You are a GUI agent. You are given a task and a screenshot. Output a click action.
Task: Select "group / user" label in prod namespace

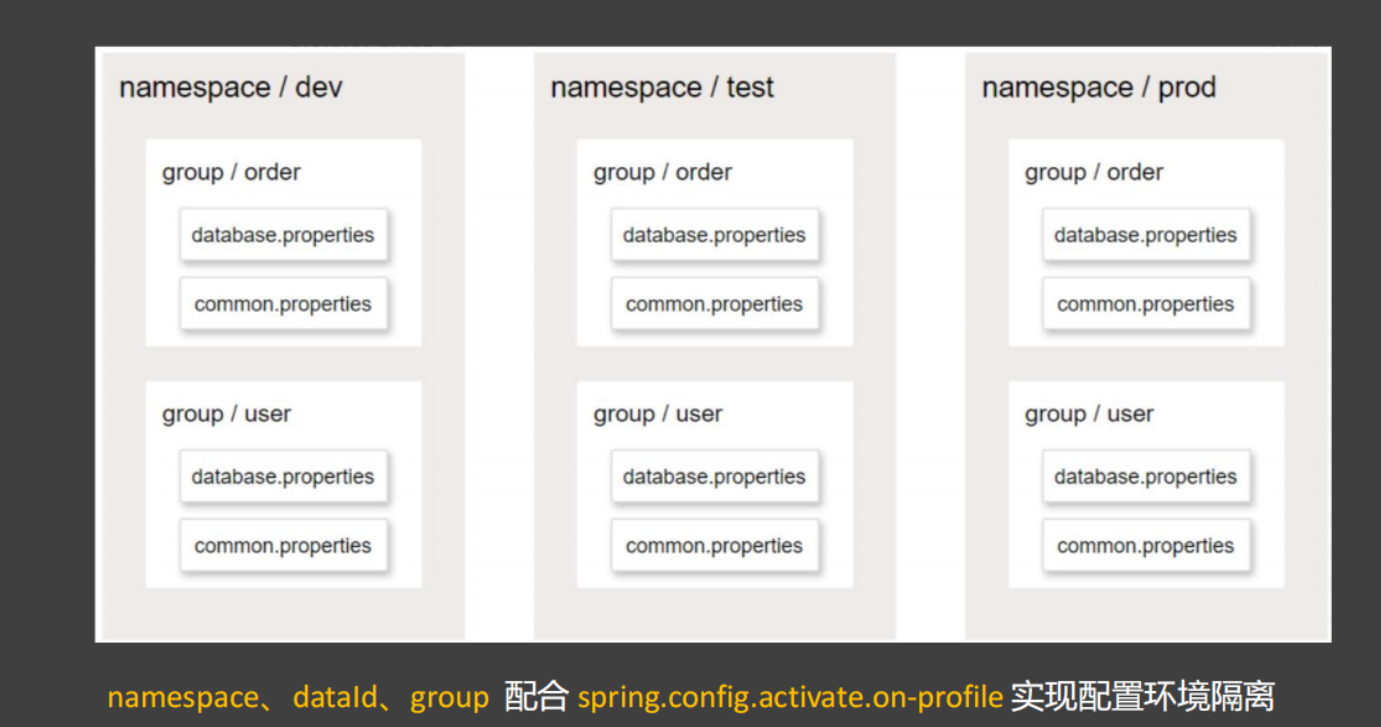point(1088,414)
